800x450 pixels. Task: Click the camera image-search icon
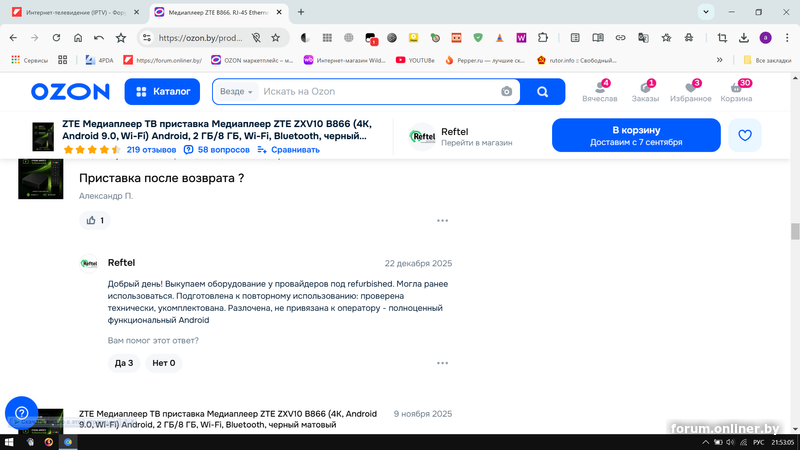506,92
